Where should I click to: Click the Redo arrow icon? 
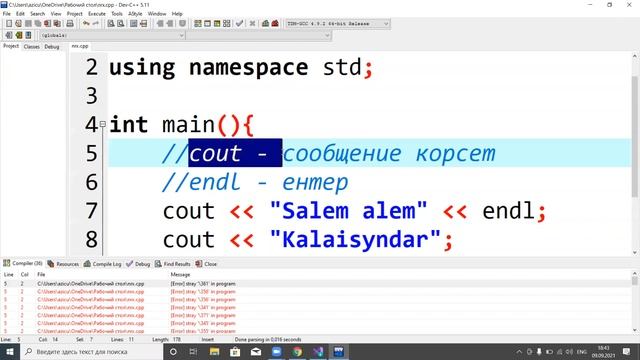pyautogui.click(x=96, y=24)
